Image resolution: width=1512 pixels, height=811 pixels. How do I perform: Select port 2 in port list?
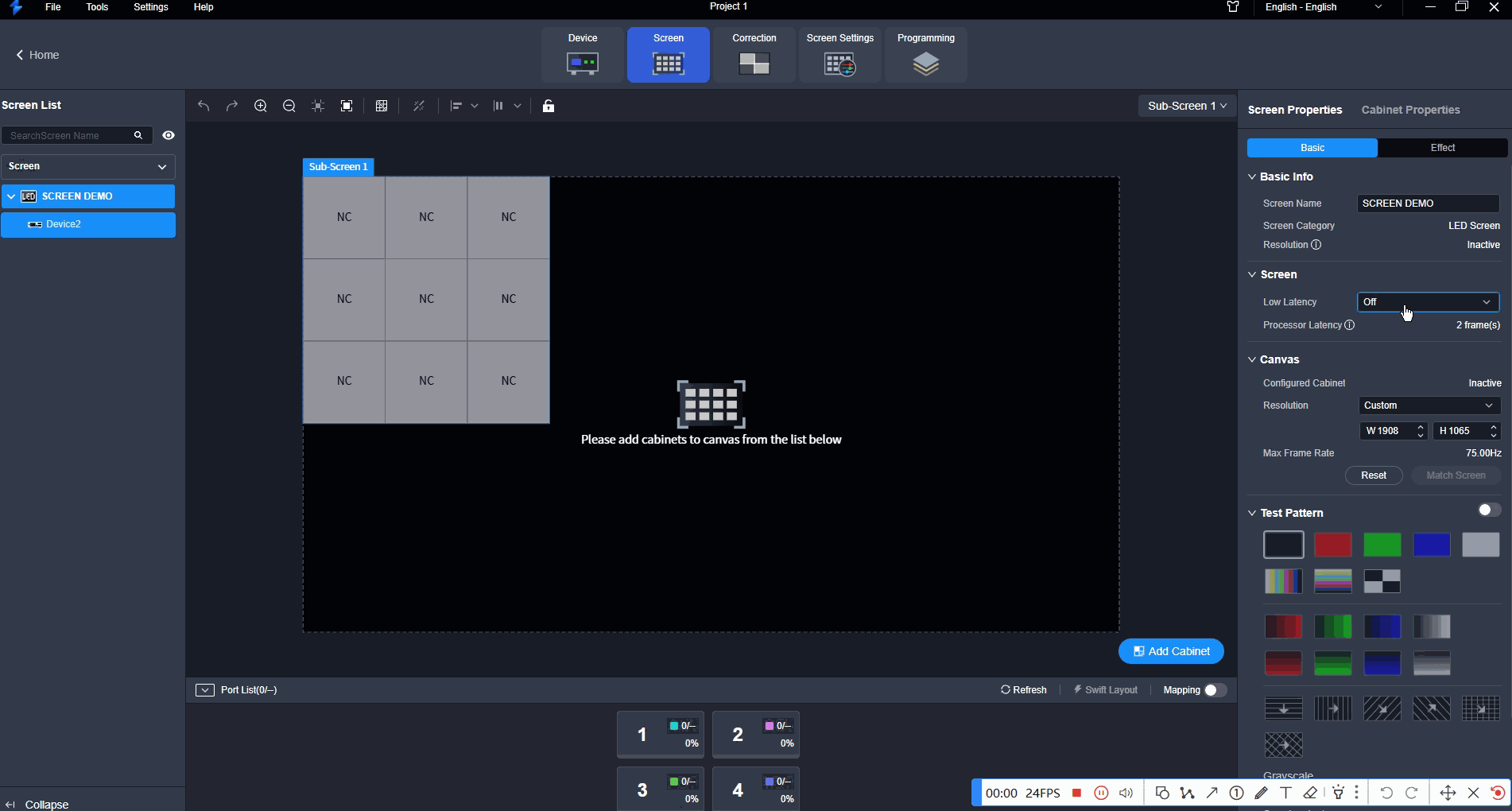756,735
